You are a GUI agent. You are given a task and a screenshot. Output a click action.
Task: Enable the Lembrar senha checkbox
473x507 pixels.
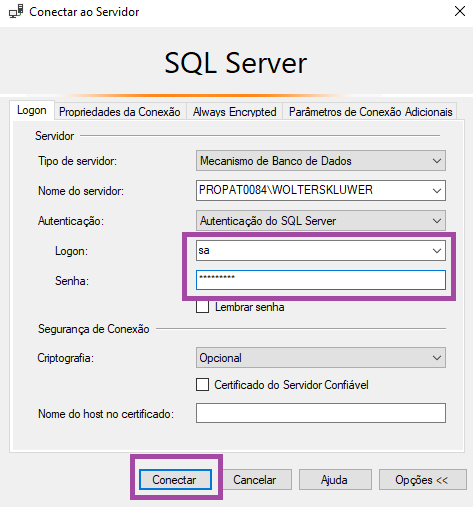pyautogui.click(x=203, y=307)
